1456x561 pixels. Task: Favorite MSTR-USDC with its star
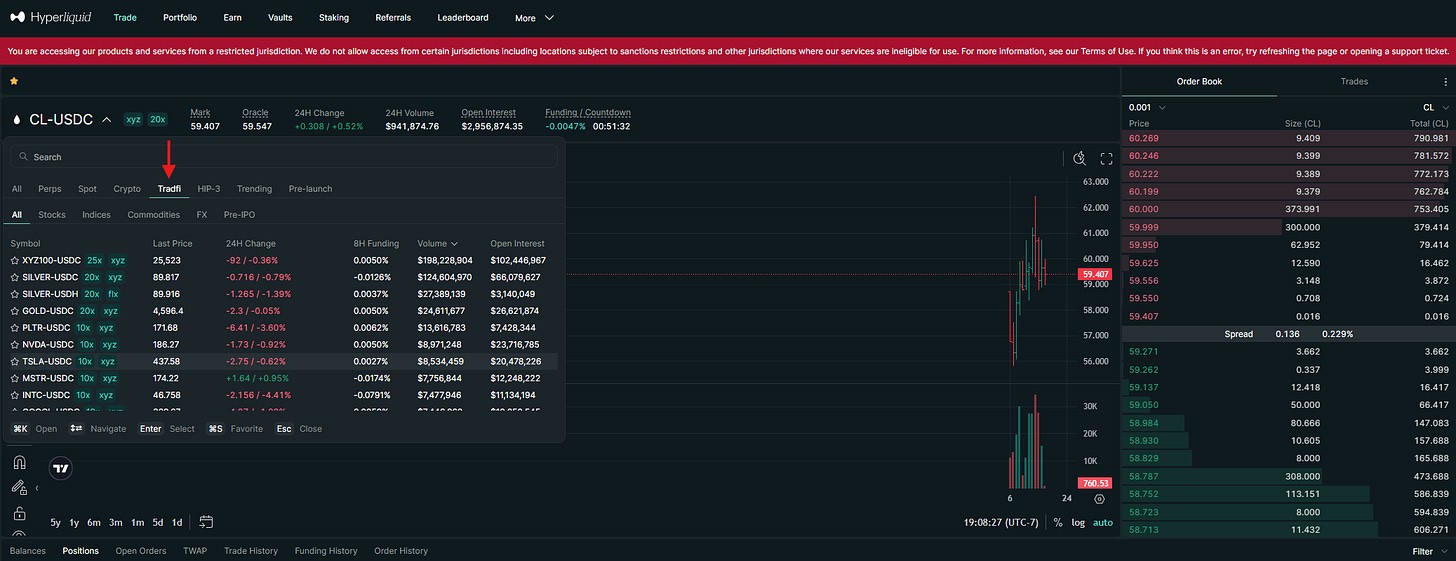pos(15,378)
